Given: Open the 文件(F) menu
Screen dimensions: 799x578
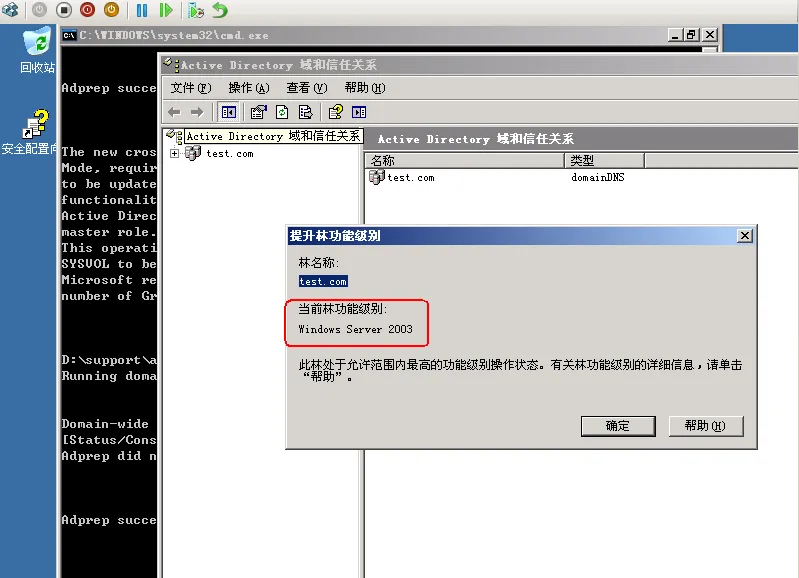Looking at the screenshot, I should (x=191, y=88).
